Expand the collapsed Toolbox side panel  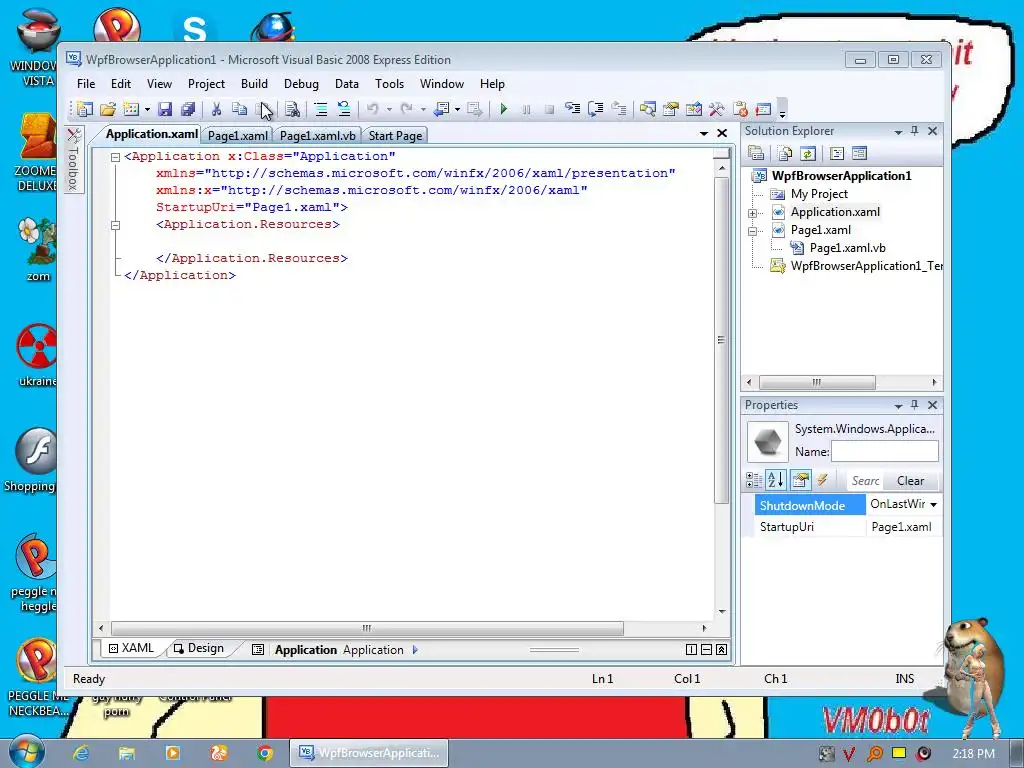point(74,159)
